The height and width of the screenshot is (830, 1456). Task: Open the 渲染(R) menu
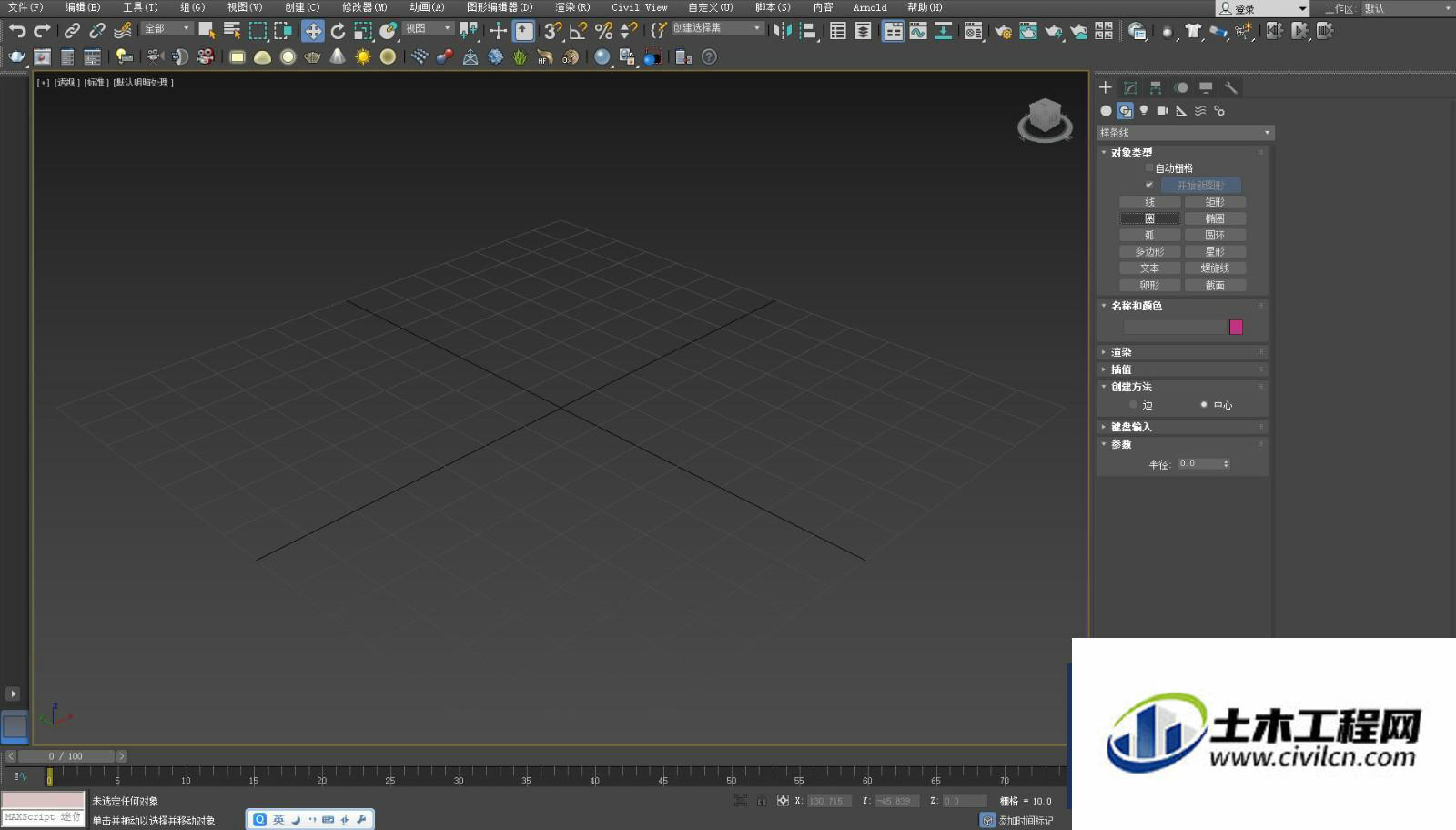tap(572, 7)
